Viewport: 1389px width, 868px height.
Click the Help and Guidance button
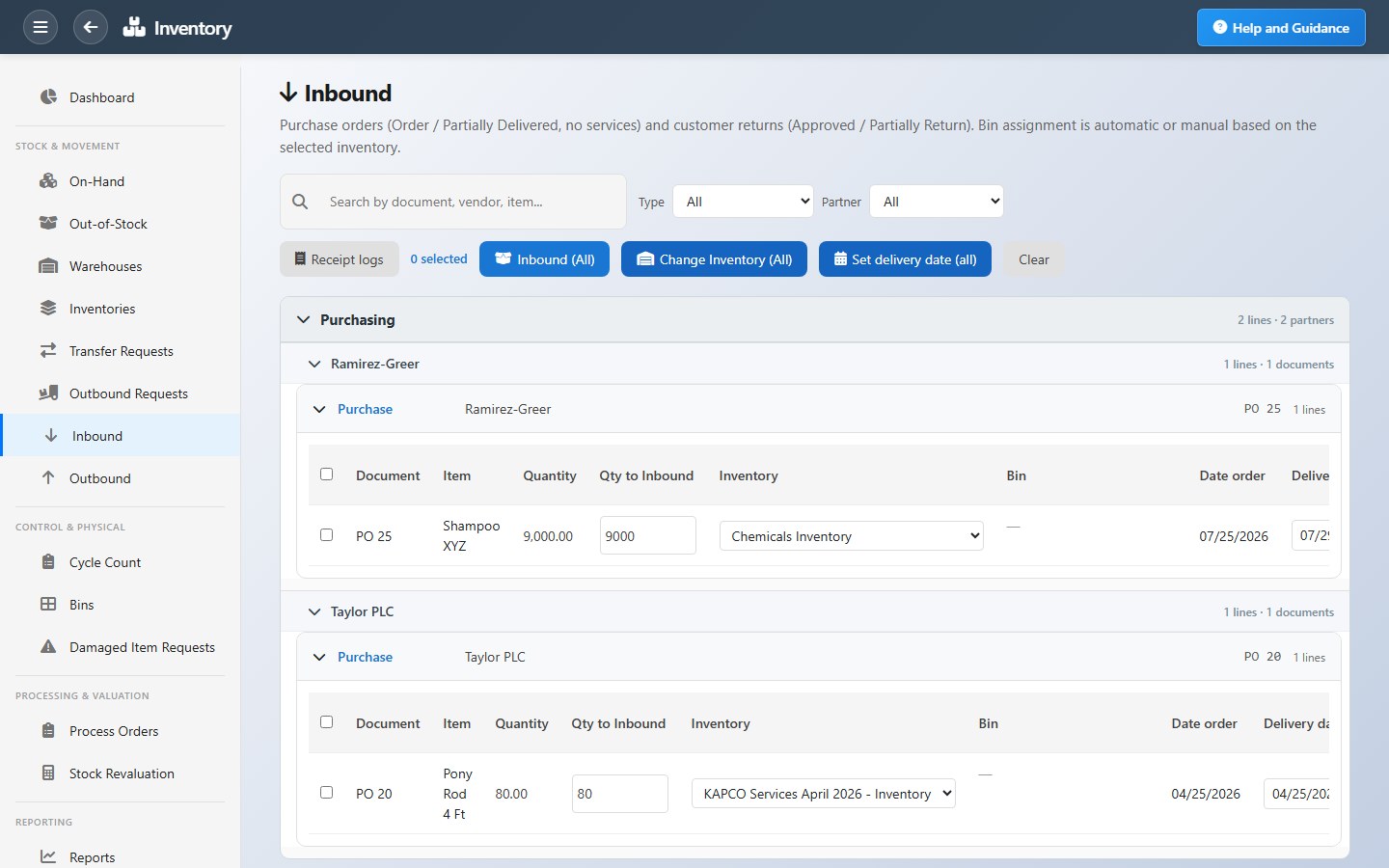click(x=1281, y=27)
